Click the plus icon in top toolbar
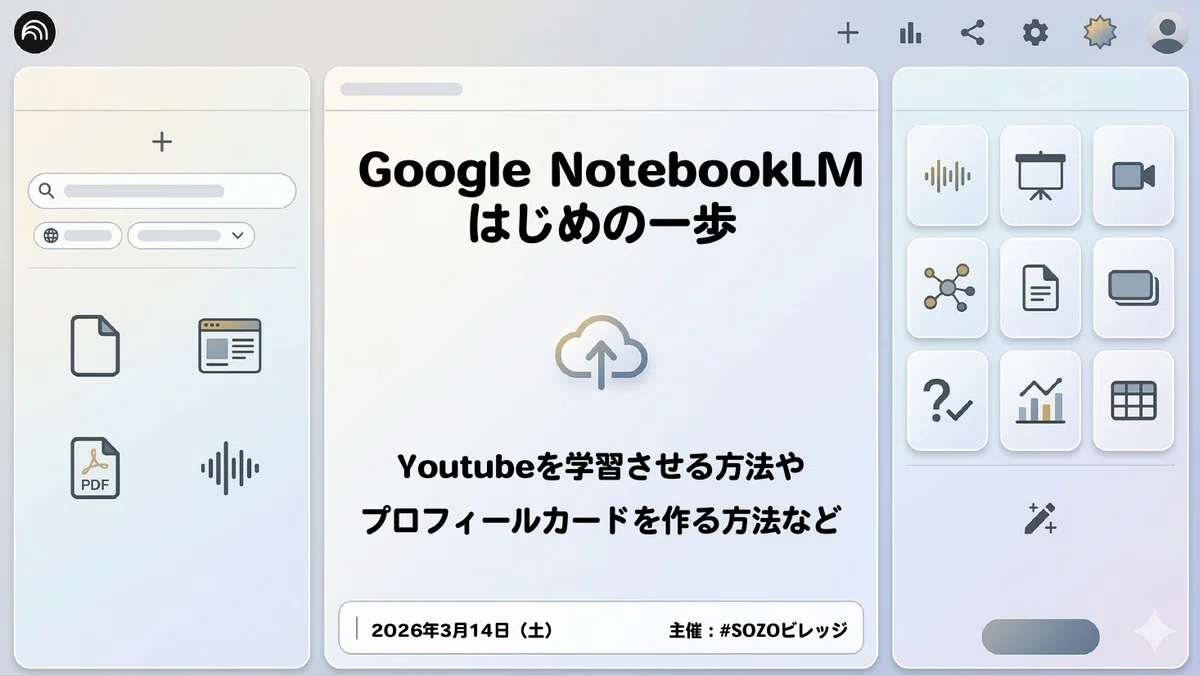Screen dimensions: 1200x676 tap(848, 33)
